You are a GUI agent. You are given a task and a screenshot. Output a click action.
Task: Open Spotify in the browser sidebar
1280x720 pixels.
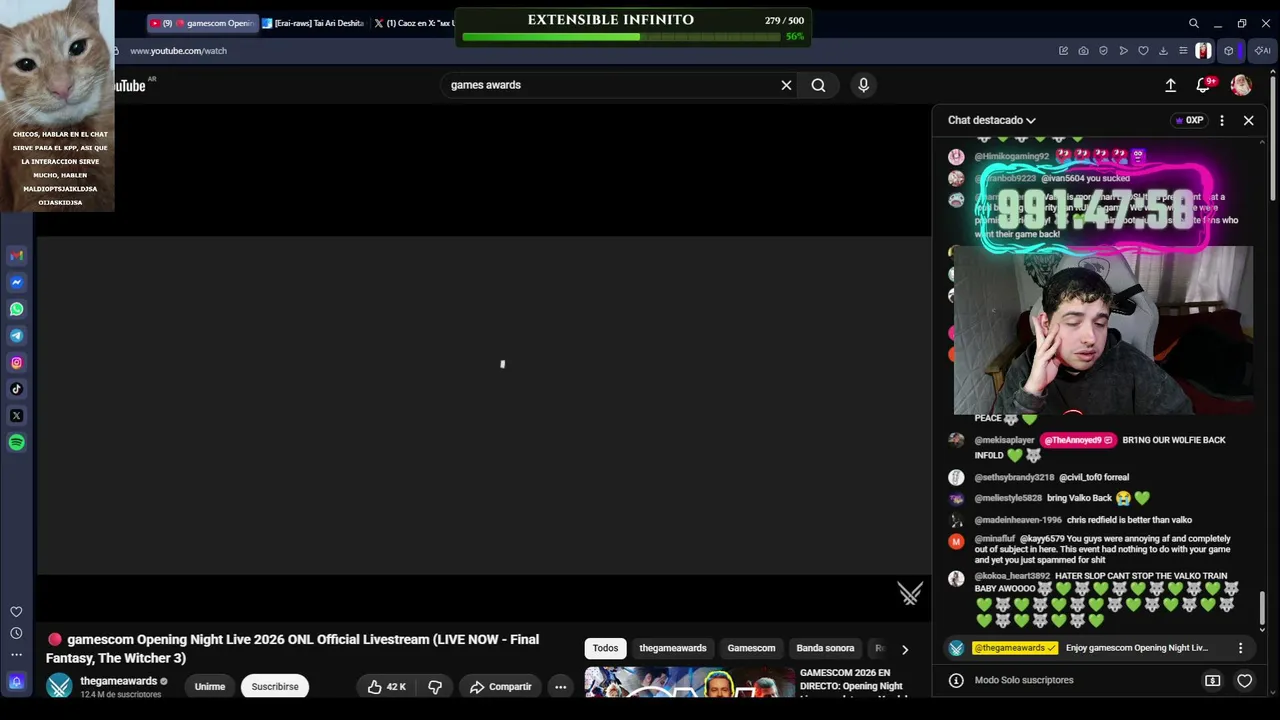coord(16,442)
